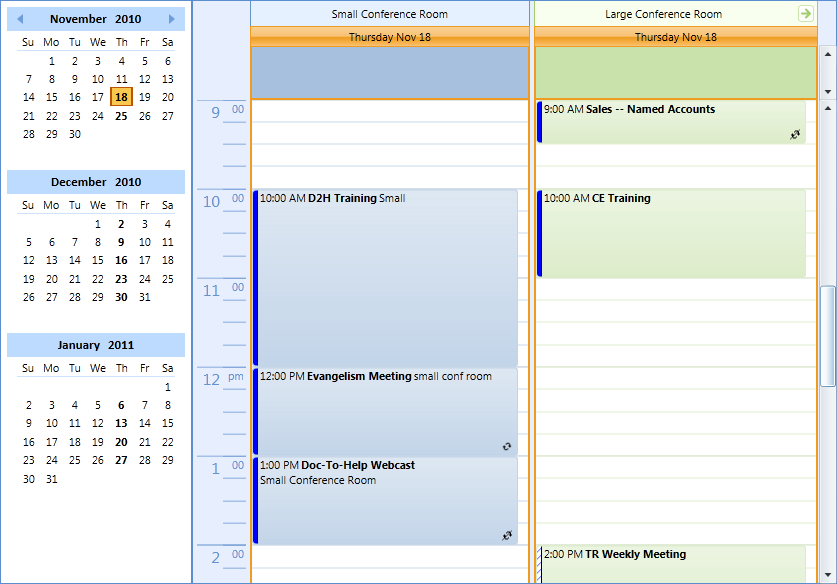Image resolution: width=837 pixels, height=584 pixels.
Task: Click the vertical schedule scrollbar thumb
Action: pyautogui.click(x=827, y=336)
